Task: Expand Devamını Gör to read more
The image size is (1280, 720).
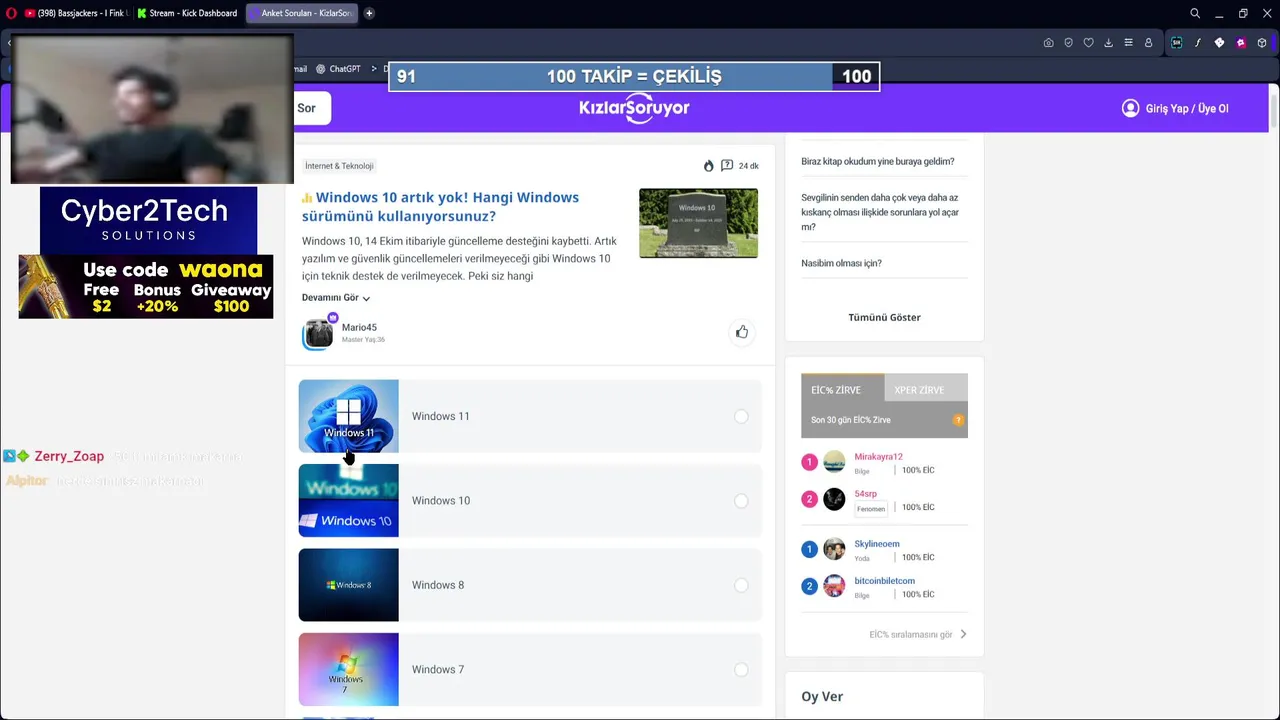Action: [x=336, y=298]
